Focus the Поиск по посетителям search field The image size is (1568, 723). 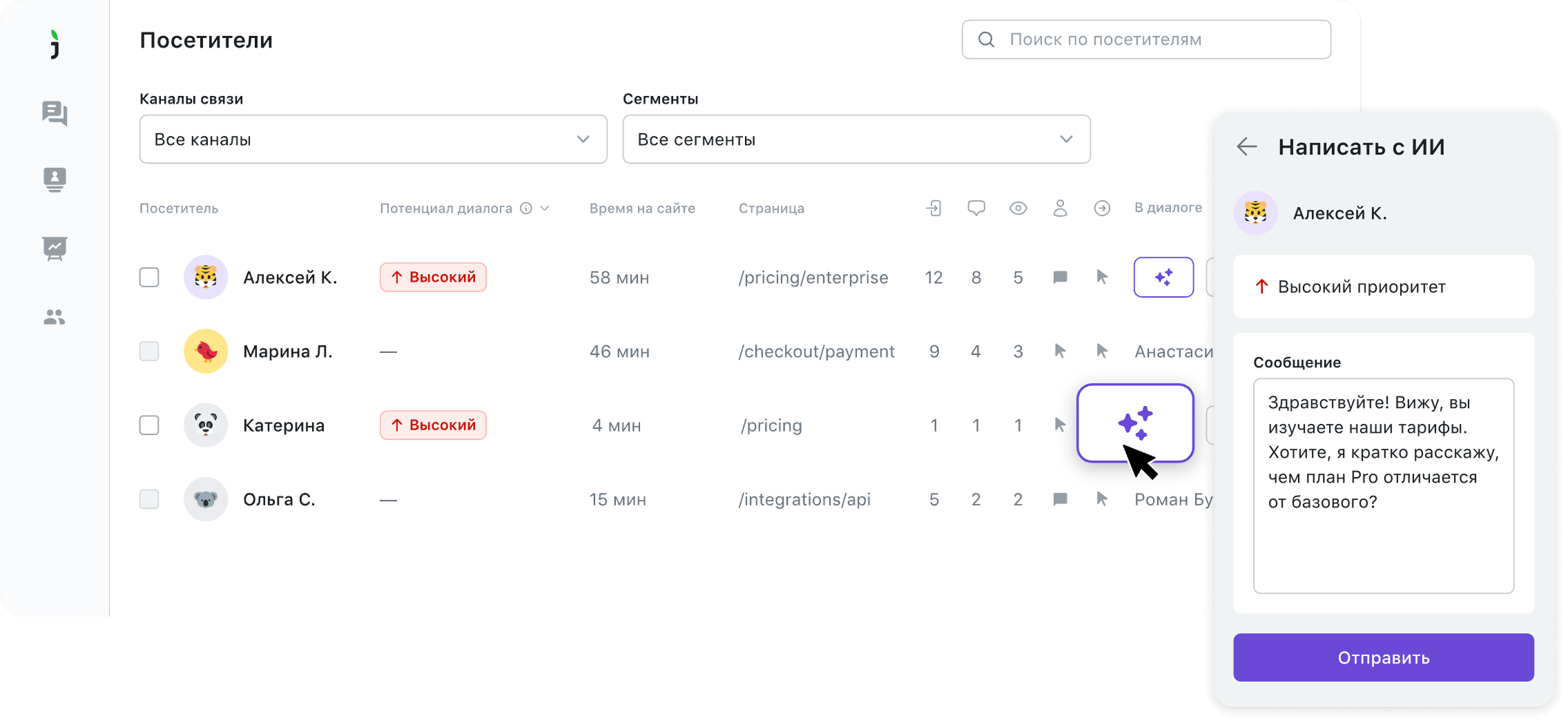(x=1146, y=39)
